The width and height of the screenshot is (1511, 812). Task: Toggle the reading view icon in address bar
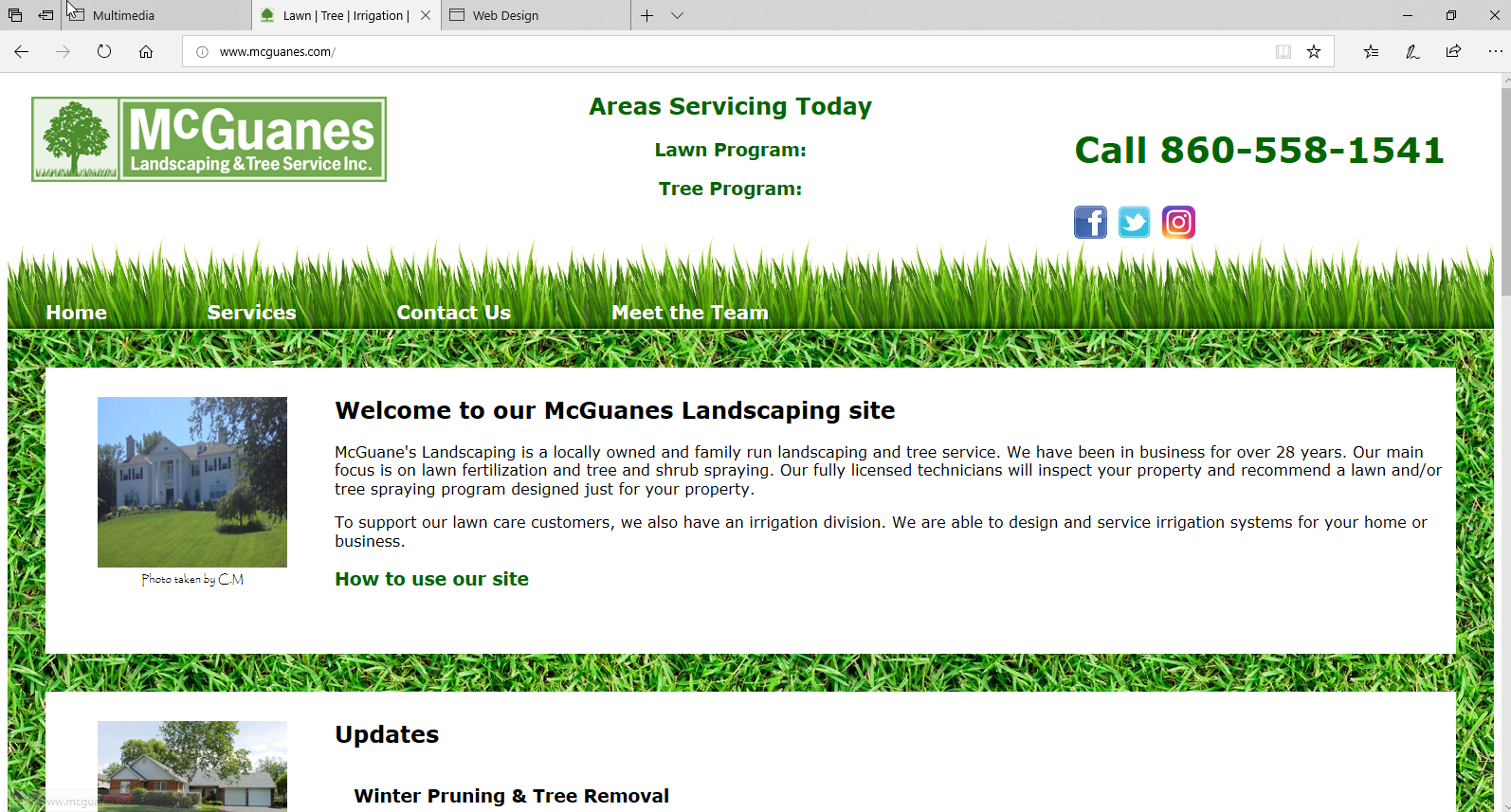point(1283,52)
